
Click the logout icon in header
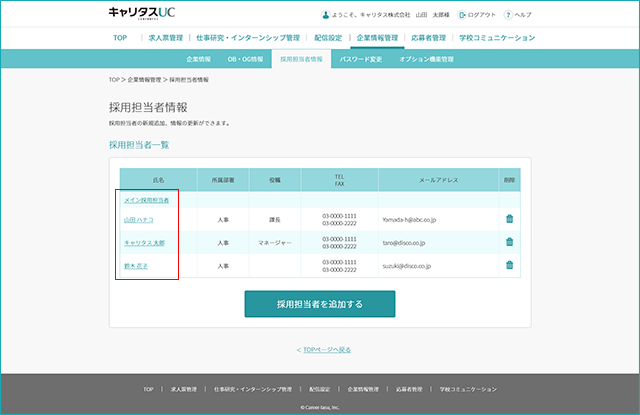462,15
